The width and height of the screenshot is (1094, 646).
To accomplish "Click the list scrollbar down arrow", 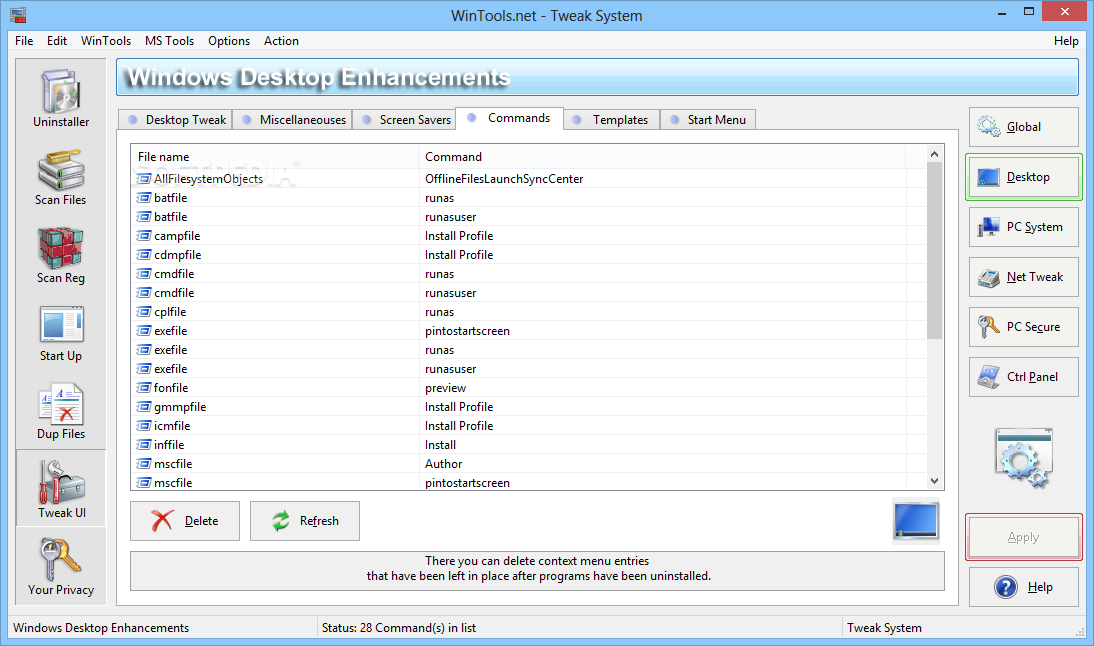I will (934, 481).
